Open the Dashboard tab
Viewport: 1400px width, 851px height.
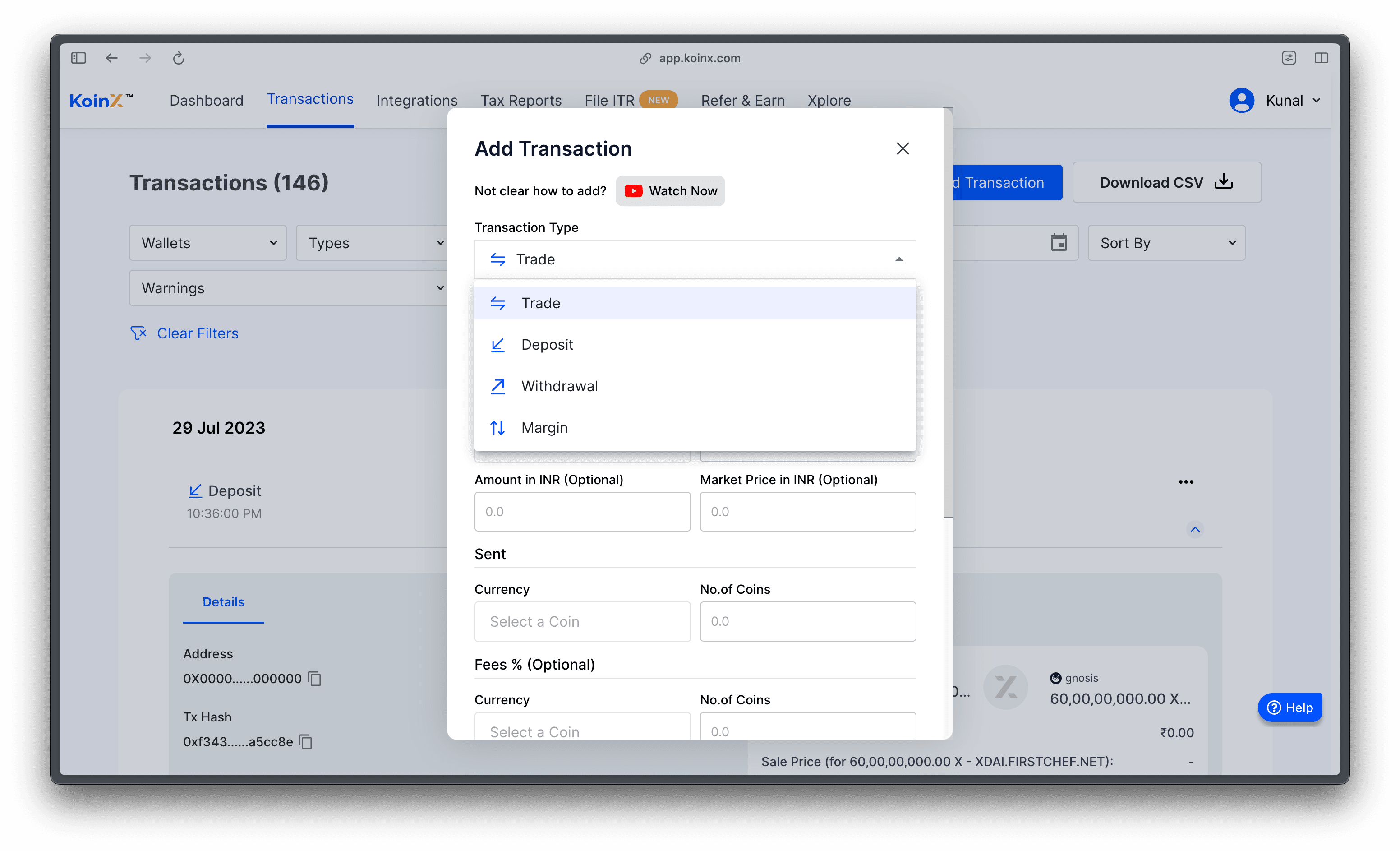tap(206, 101)
